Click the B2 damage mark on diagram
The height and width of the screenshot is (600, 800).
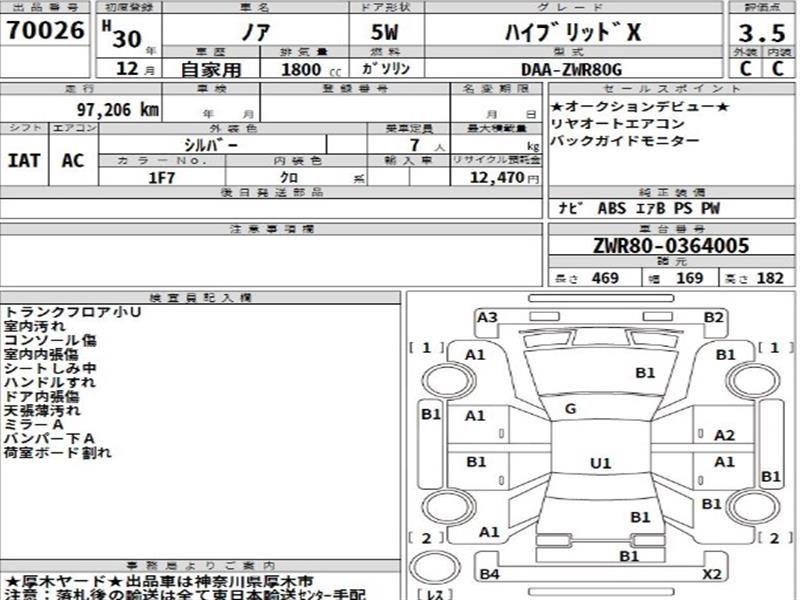[713, 317]
